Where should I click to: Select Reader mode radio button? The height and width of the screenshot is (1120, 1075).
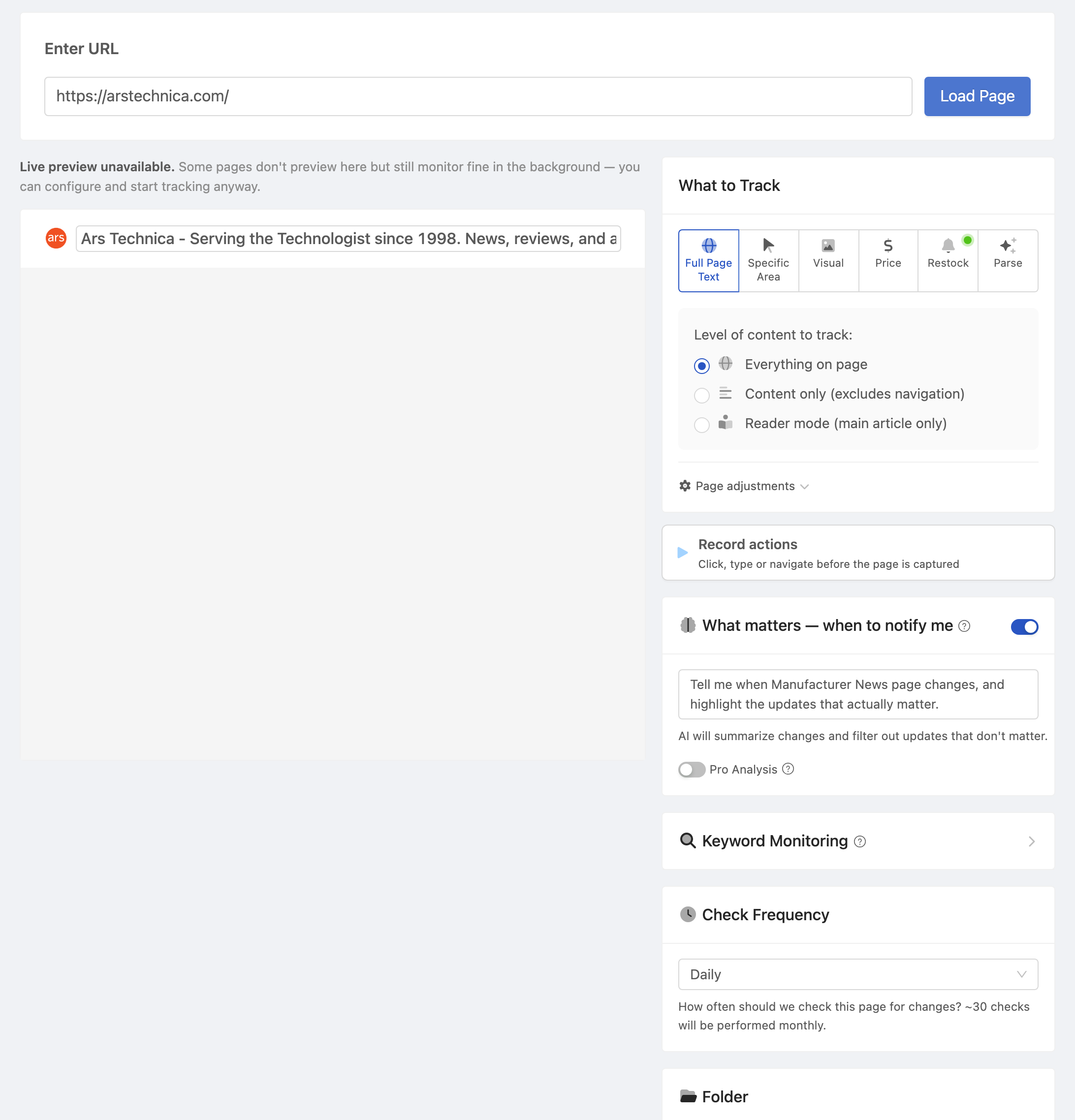tap(701, 425)
